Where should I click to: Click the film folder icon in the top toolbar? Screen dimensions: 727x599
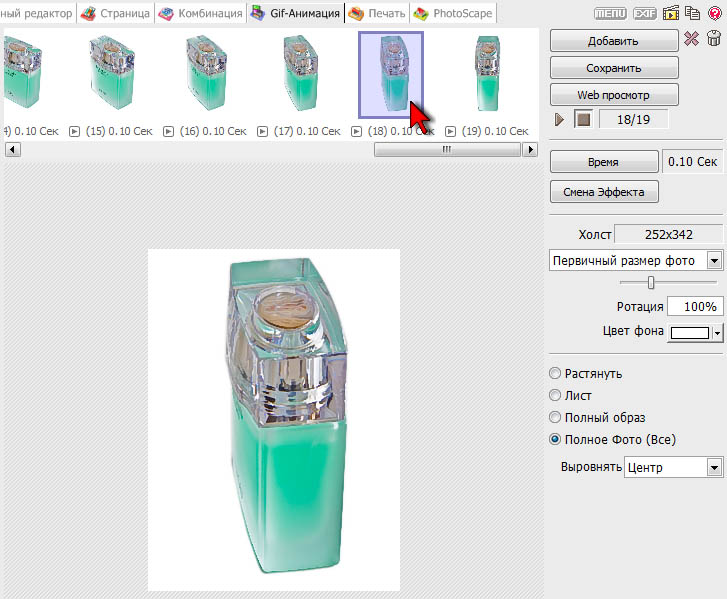pos(670,13)
